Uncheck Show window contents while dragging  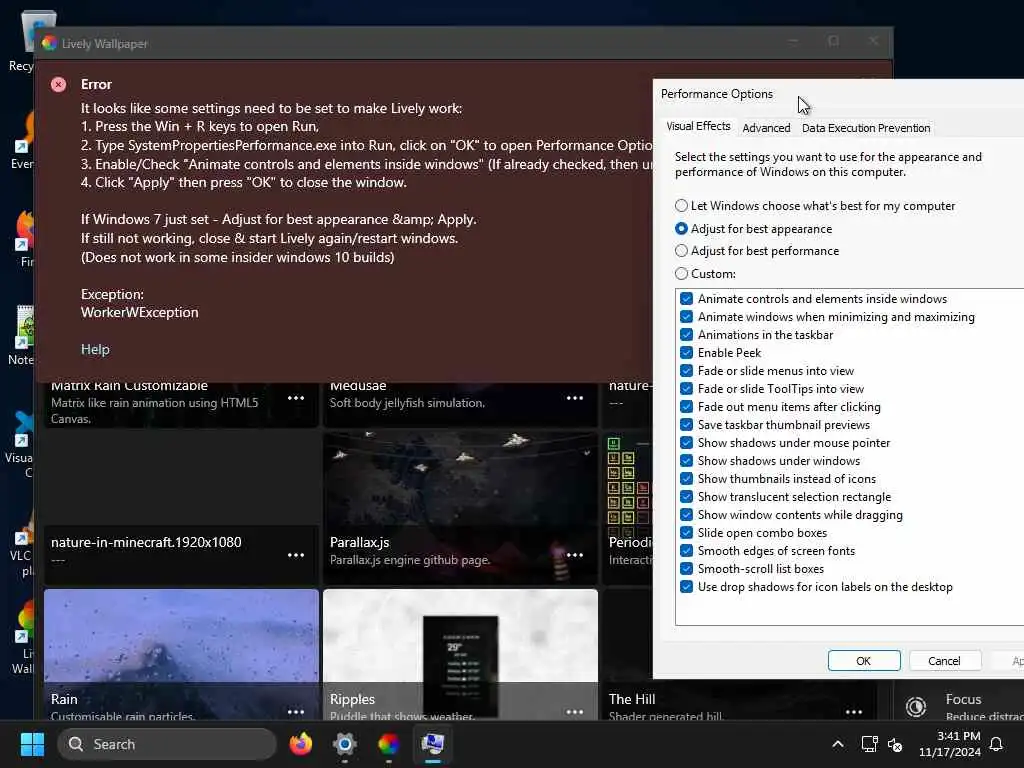686,515
